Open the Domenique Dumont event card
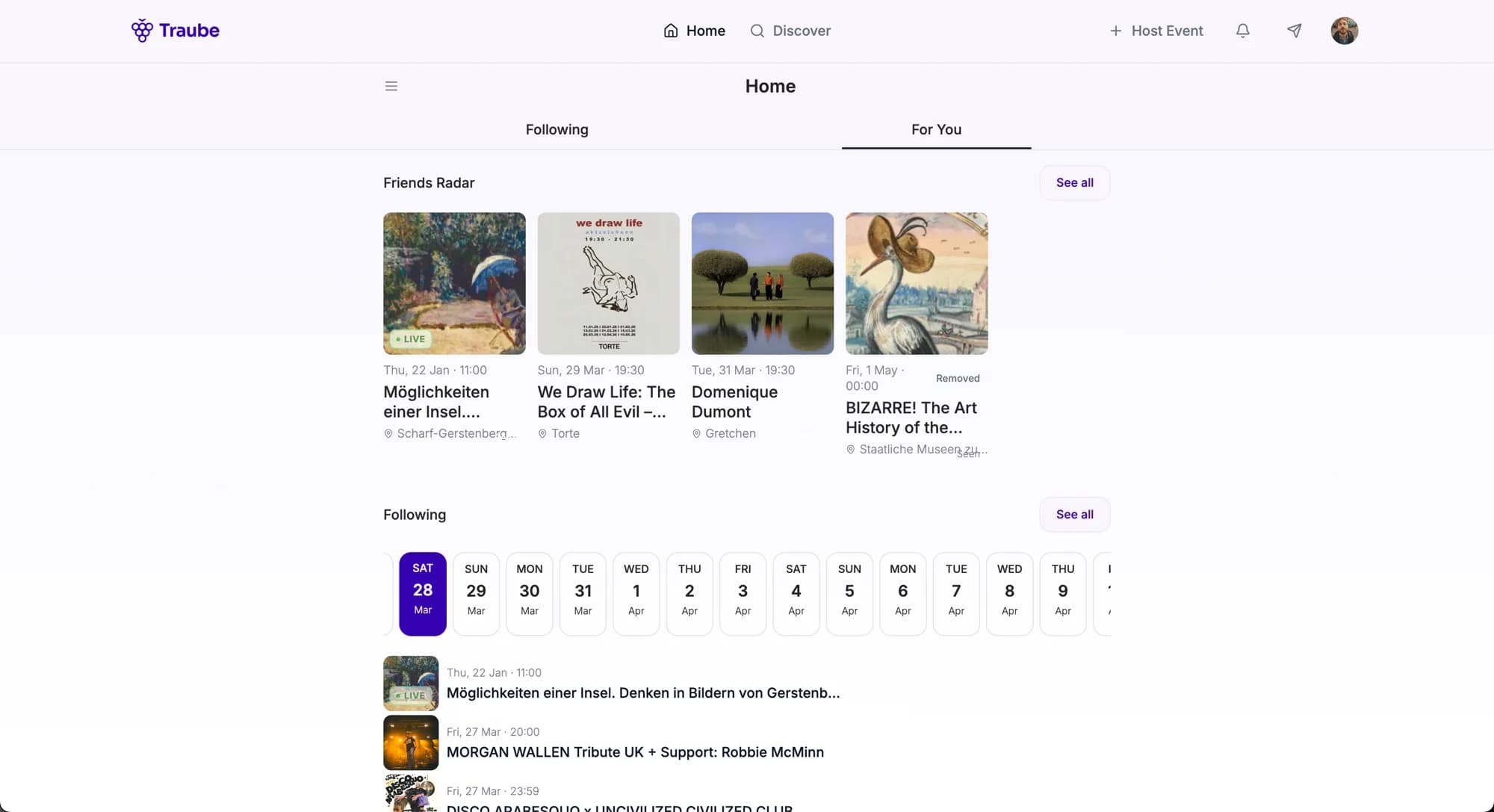 762,284
